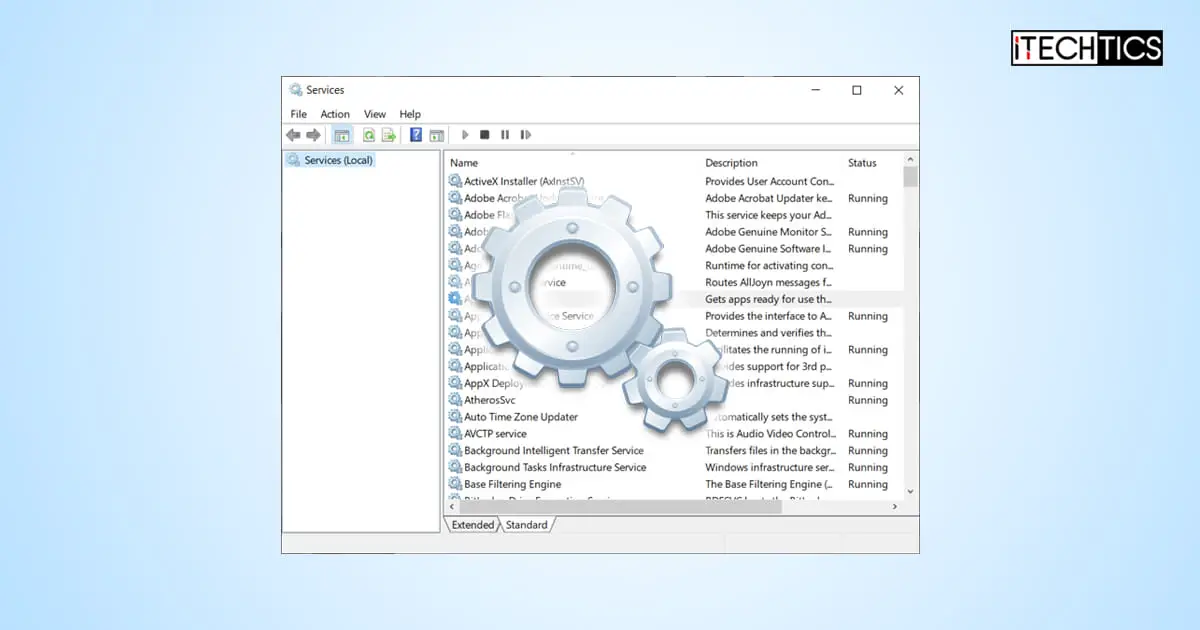Minimize the Services window
This screenshot has width=1200, height=630.
814,90
